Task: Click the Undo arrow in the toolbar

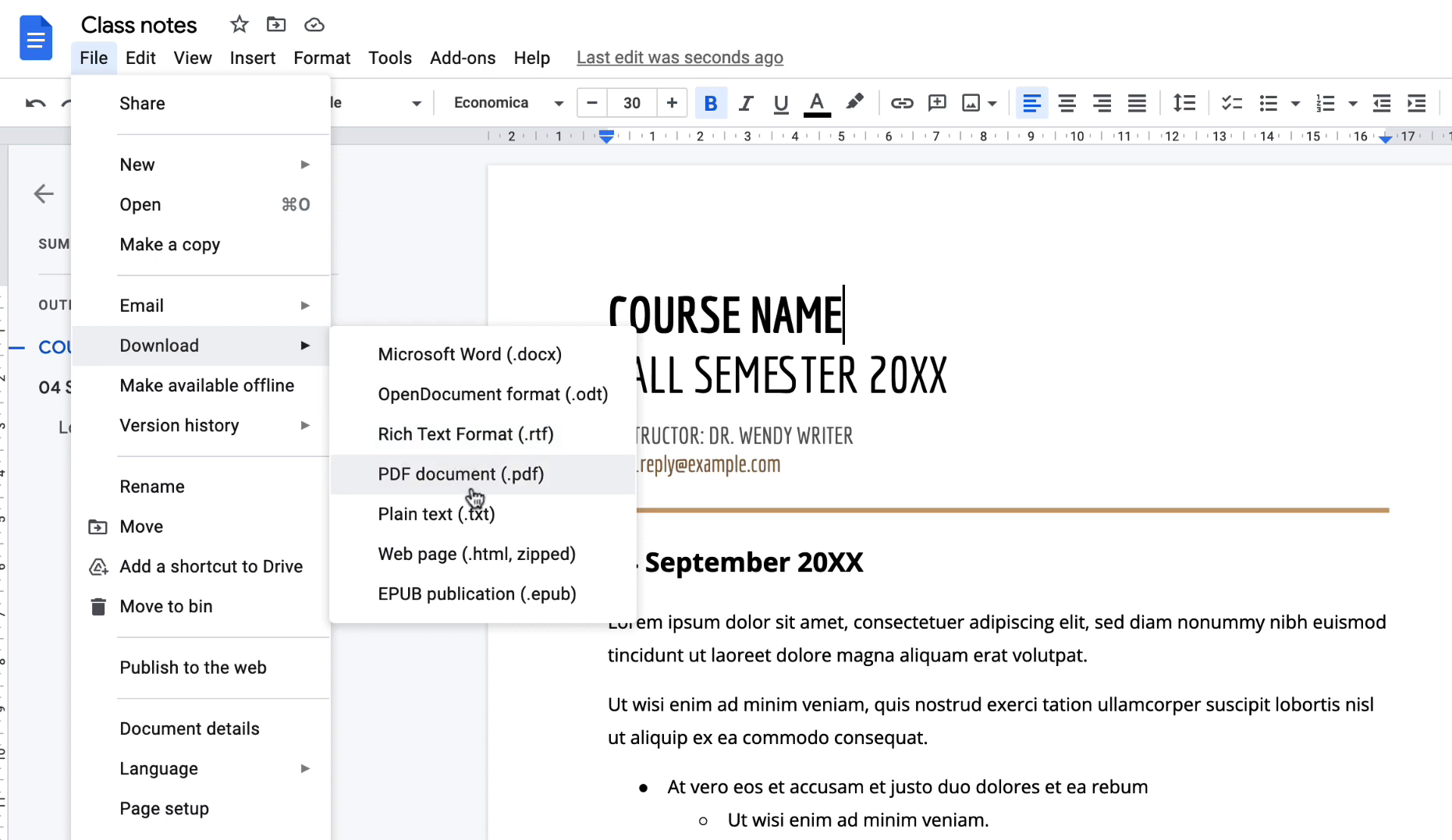Action: [35, 103]
